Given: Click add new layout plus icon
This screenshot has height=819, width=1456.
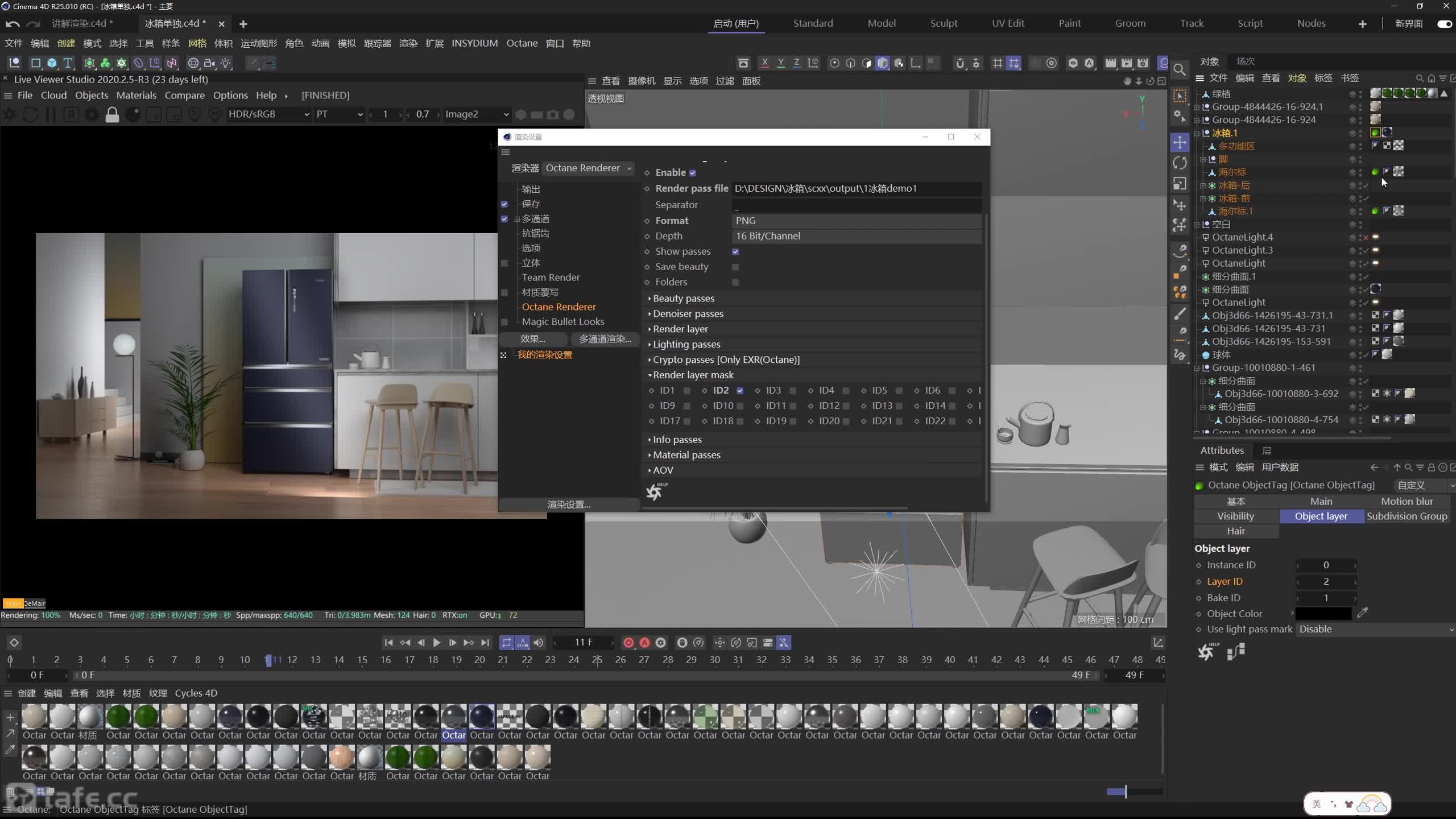Looking at the screenshot, I should pyautogui.click(x=1362, y=24).
